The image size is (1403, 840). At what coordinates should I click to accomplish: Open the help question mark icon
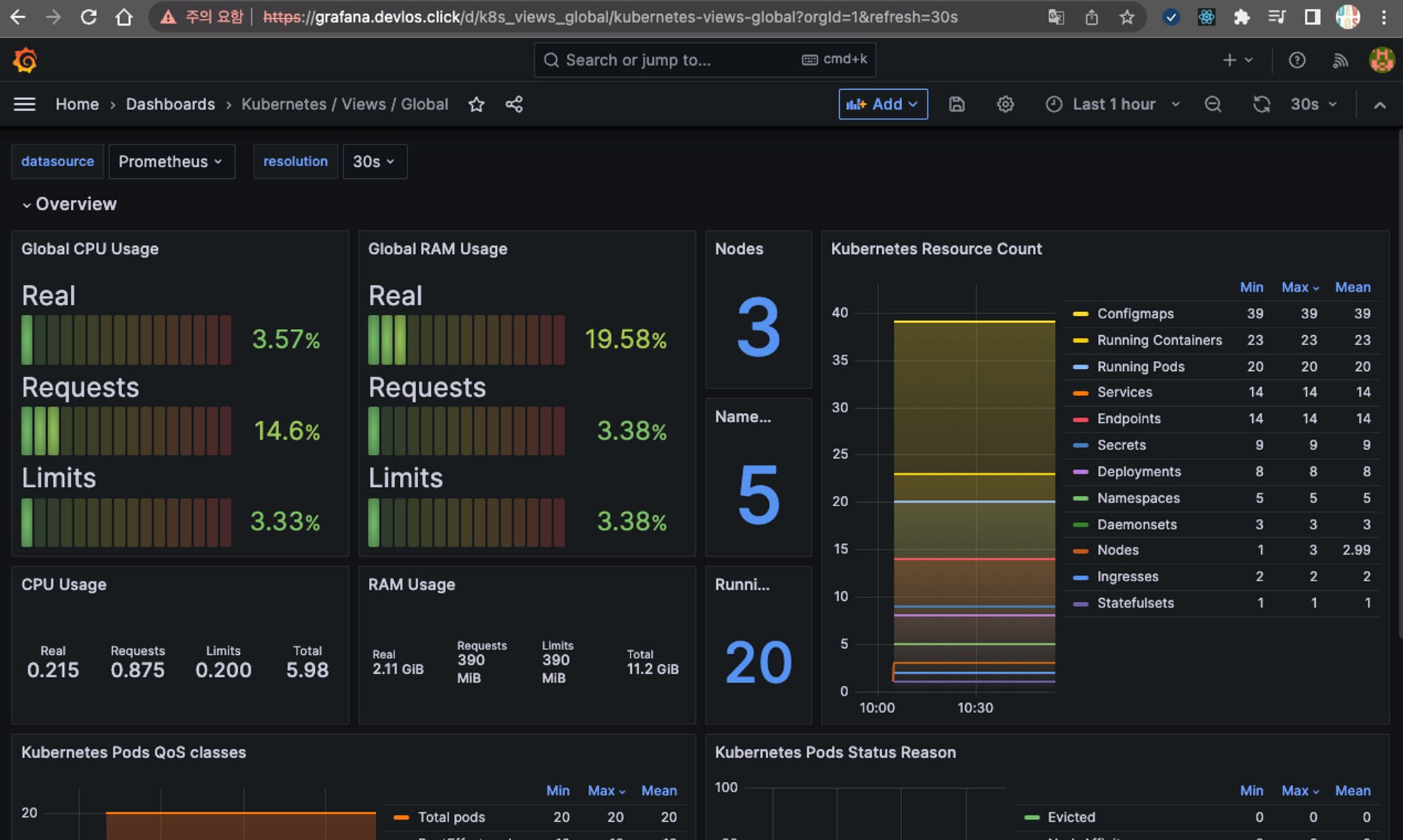tap(1297, 60)
